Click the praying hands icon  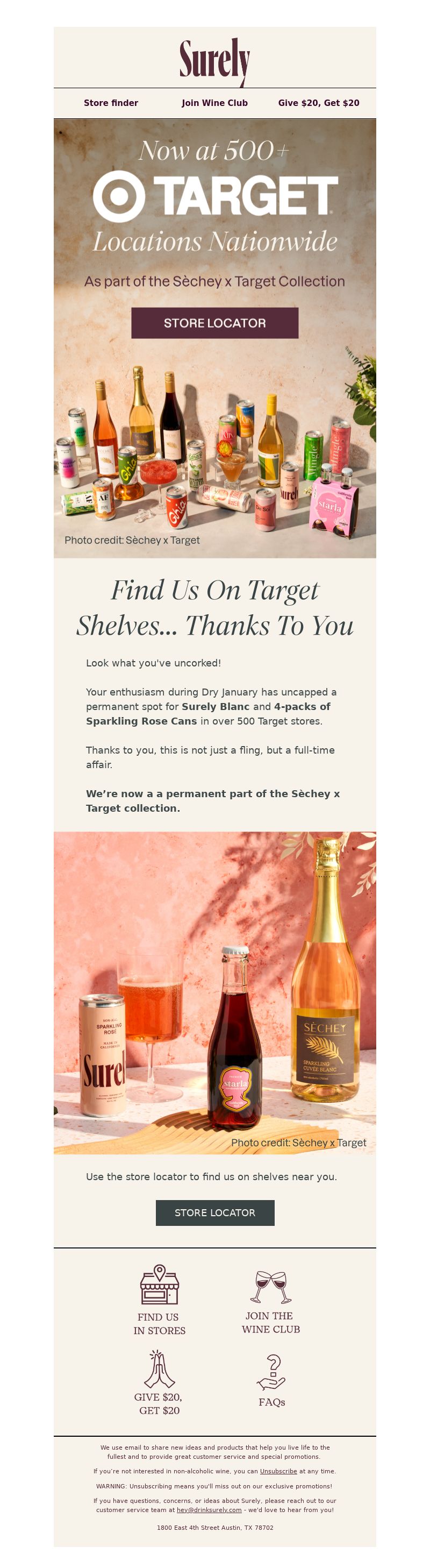(159, 1368)
